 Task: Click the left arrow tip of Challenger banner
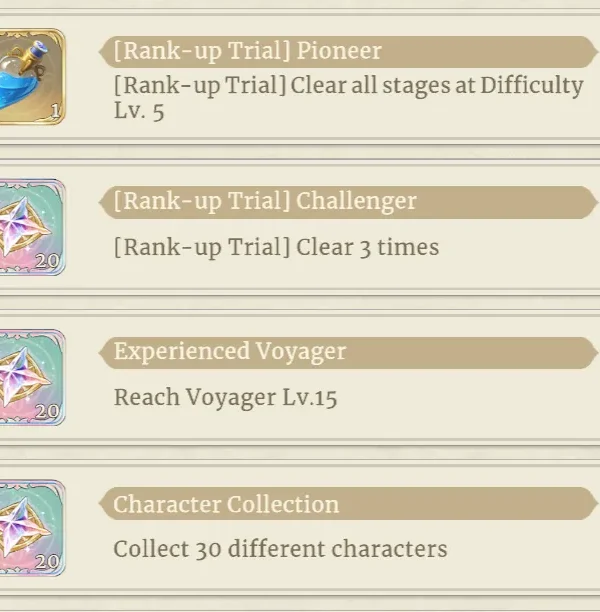pos(104,202)
